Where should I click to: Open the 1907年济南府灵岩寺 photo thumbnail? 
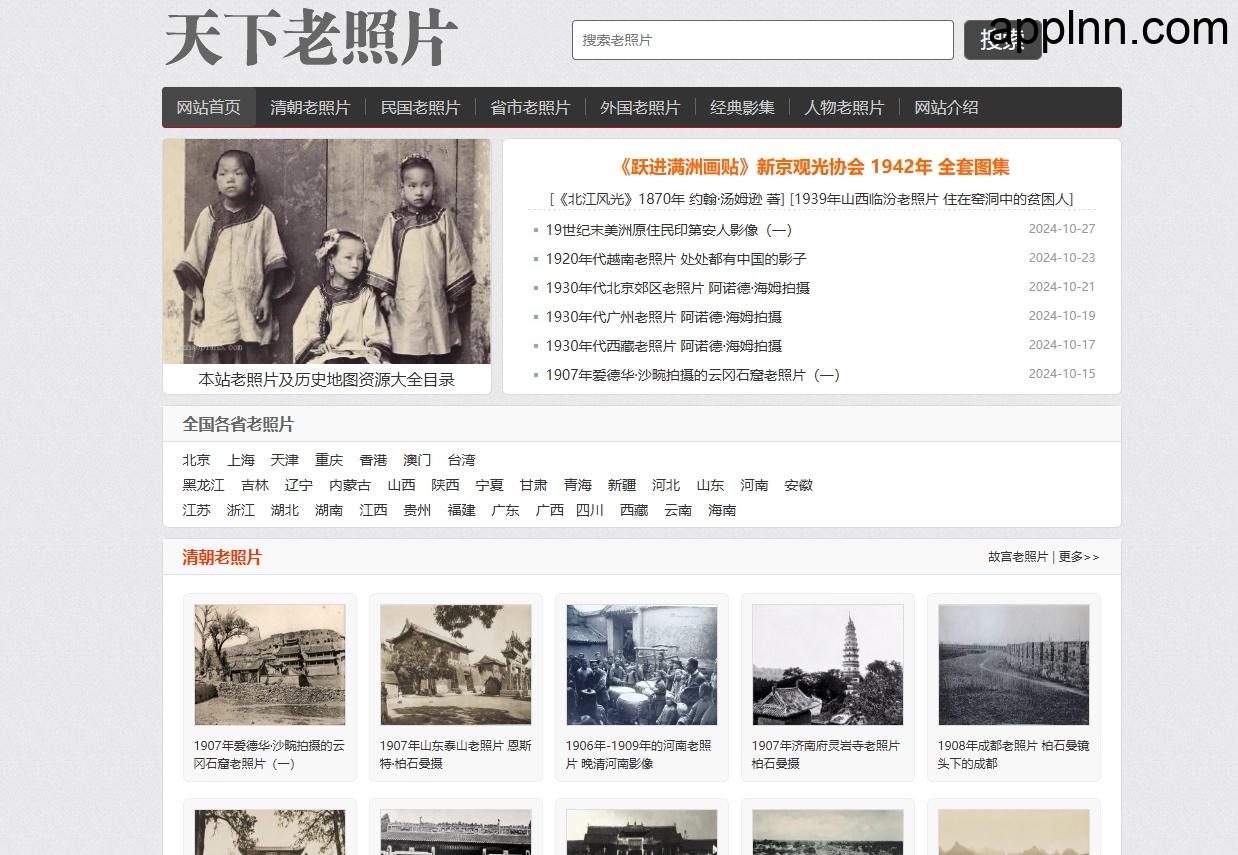(x=828, y=664)
